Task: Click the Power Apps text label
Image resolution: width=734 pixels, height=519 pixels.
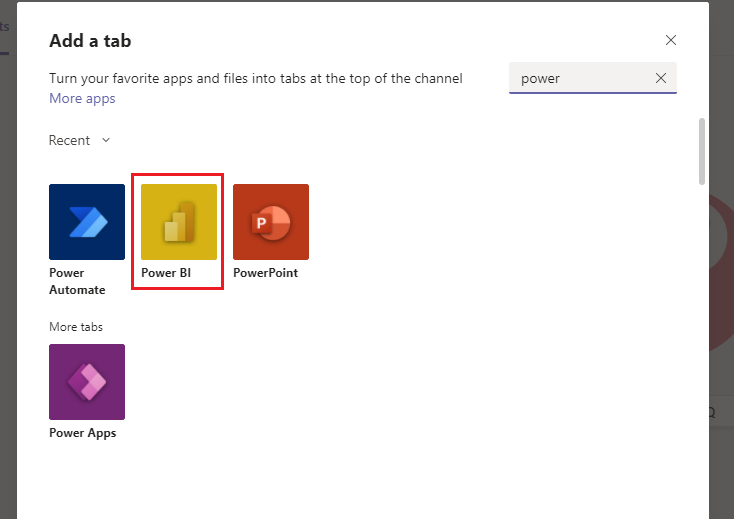Action: [x=82, y=433]
